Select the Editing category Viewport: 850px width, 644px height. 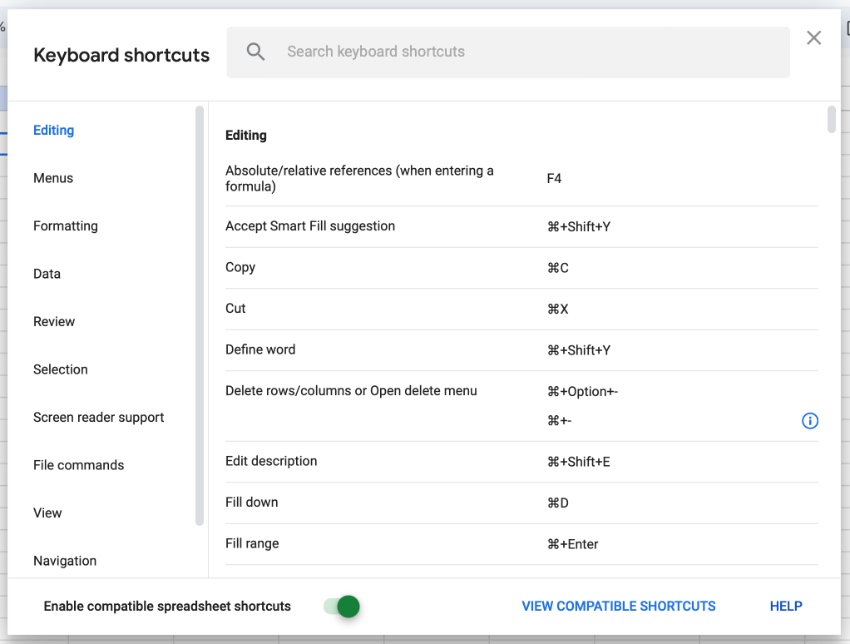coord(53,130)
